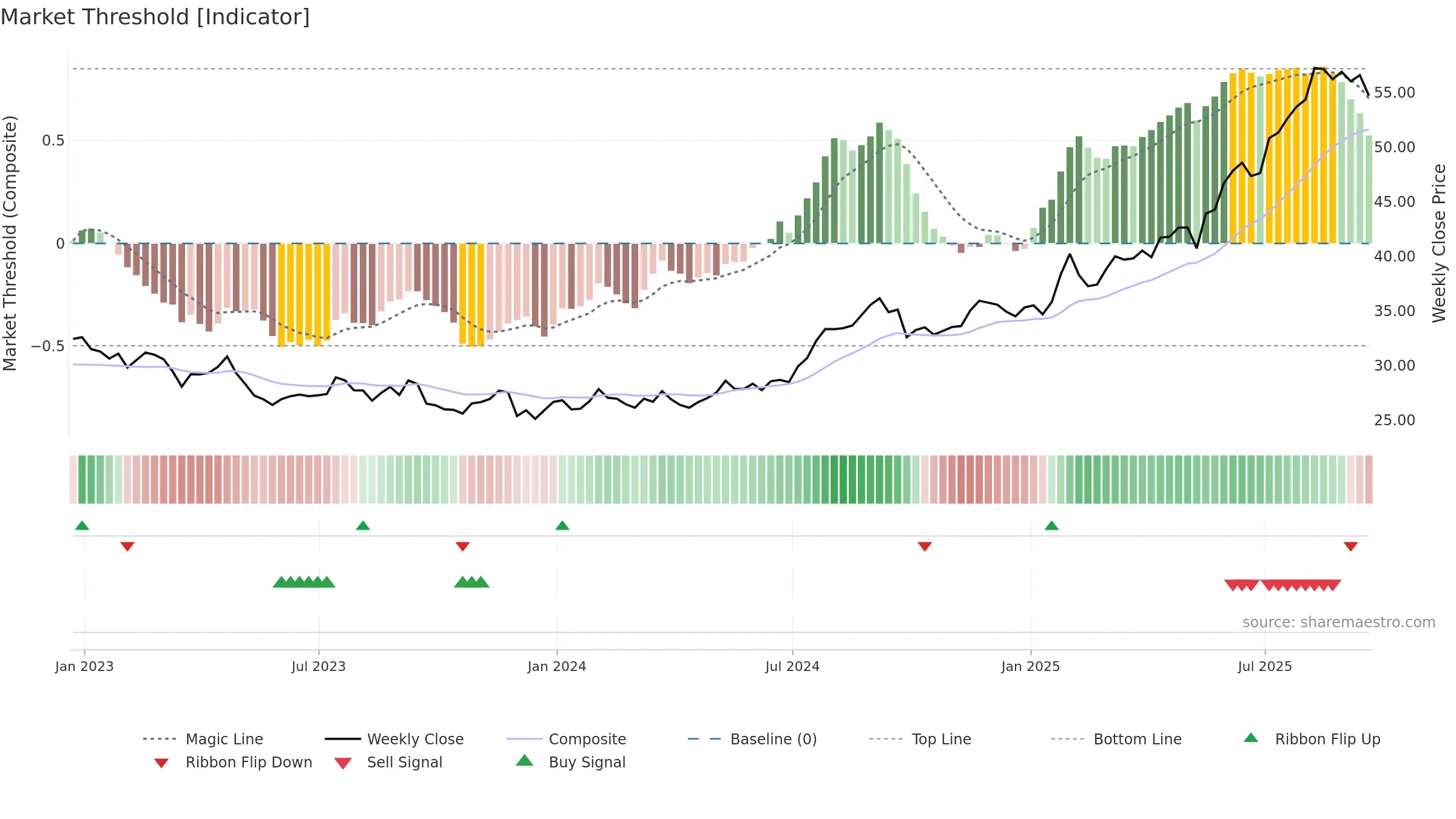Click the 40.00 price axis label

pos(1395,256)
